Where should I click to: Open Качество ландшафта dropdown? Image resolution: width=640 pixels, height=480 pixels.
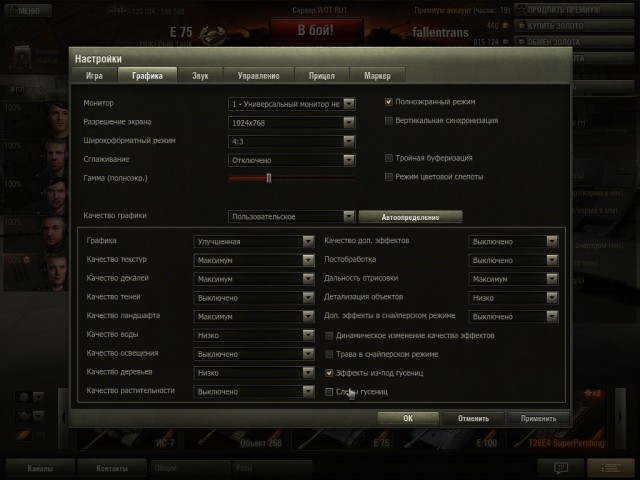click(254, 317)
